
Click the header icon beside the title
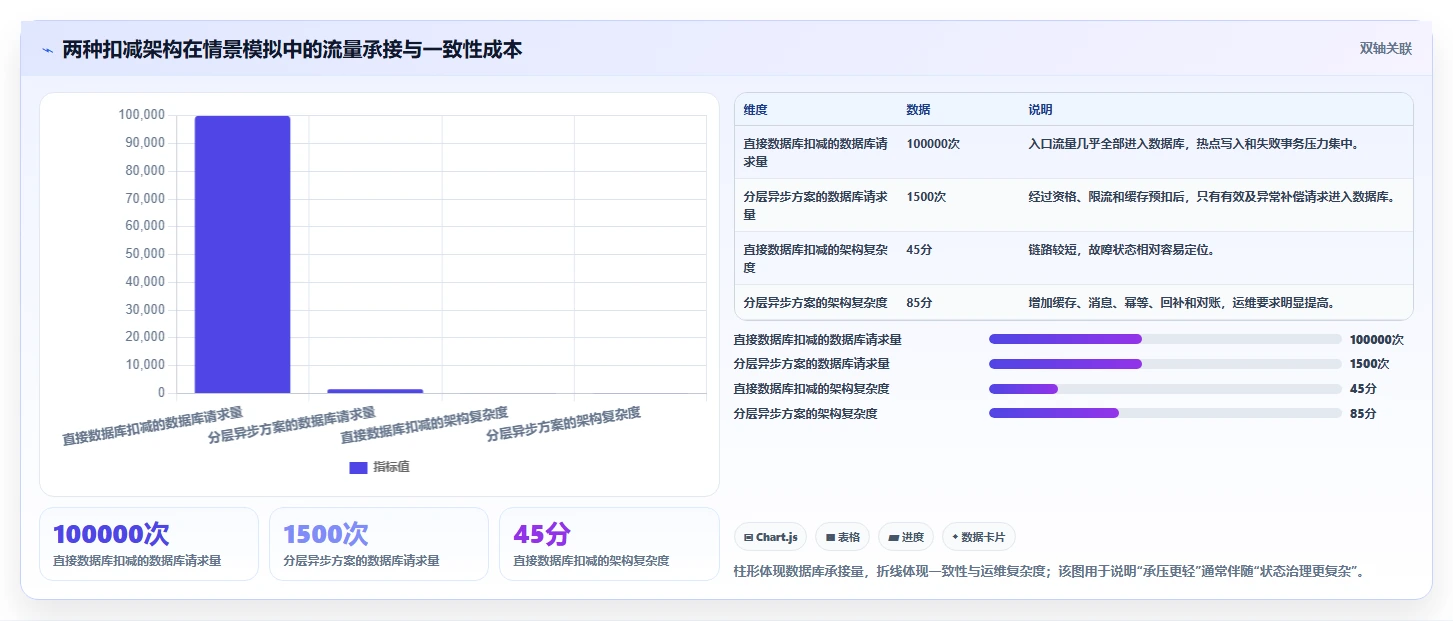pyautogui.click(x=47, y=50)
